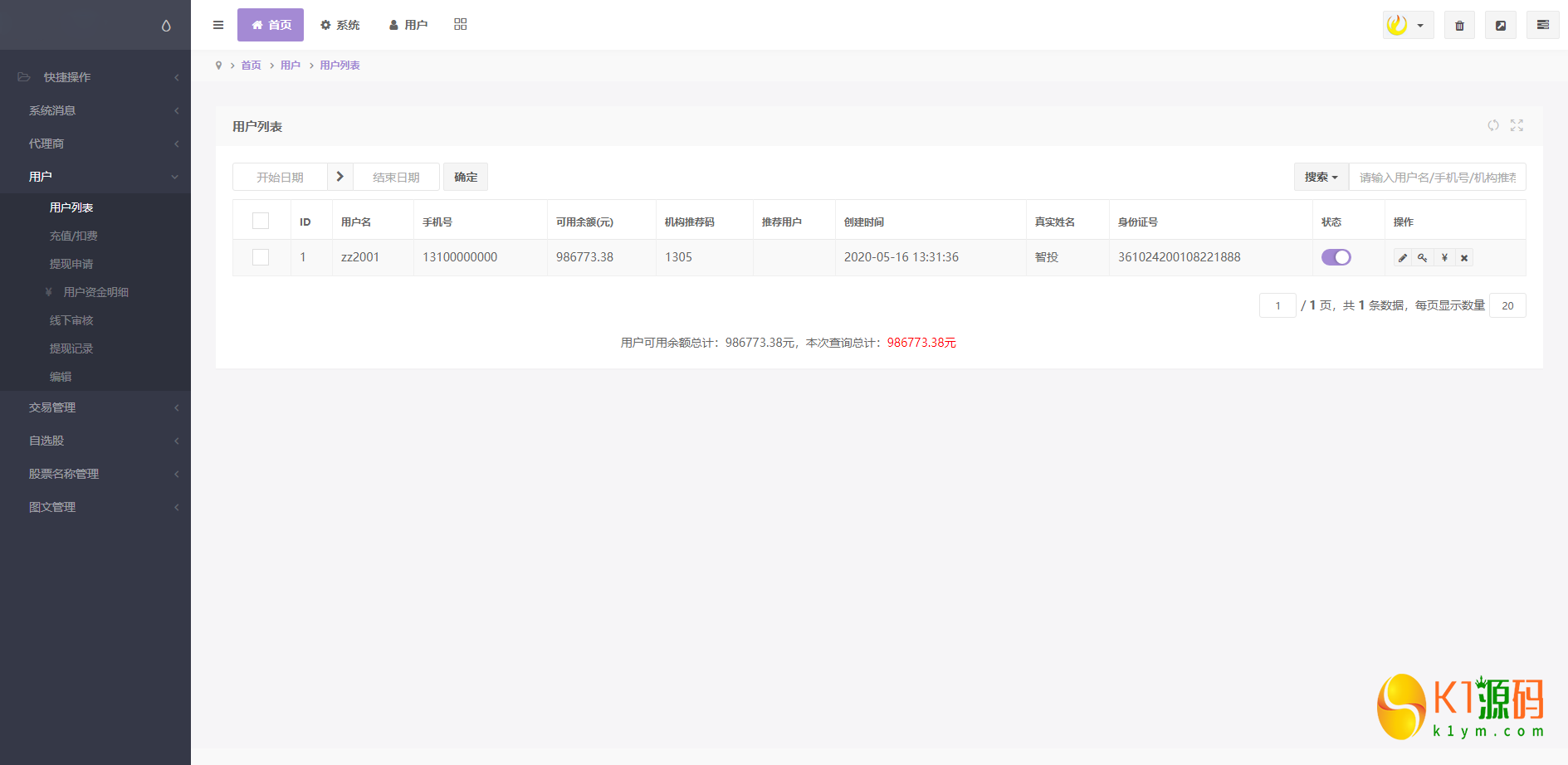
Task: Click the yen recharge icon for zz2001
Action: coord(1444,258)
